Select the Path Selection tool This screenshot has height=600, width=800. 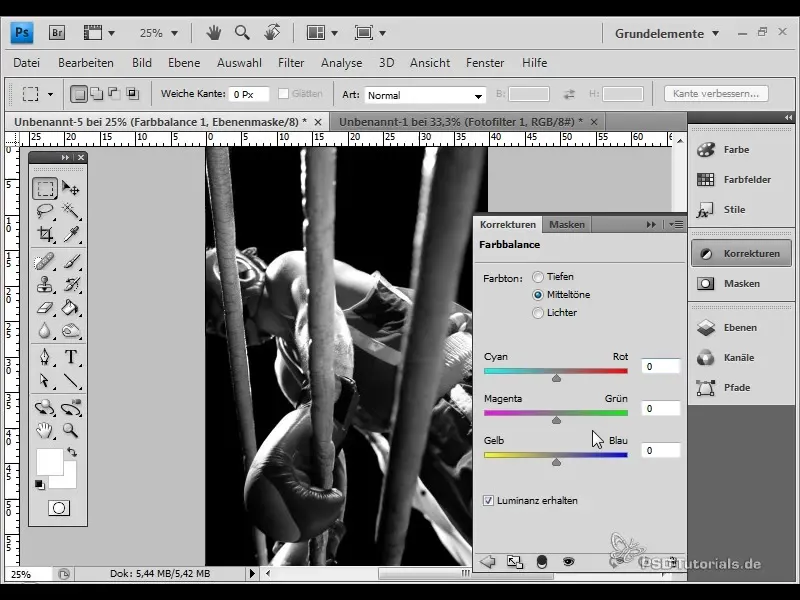[45, 380]
